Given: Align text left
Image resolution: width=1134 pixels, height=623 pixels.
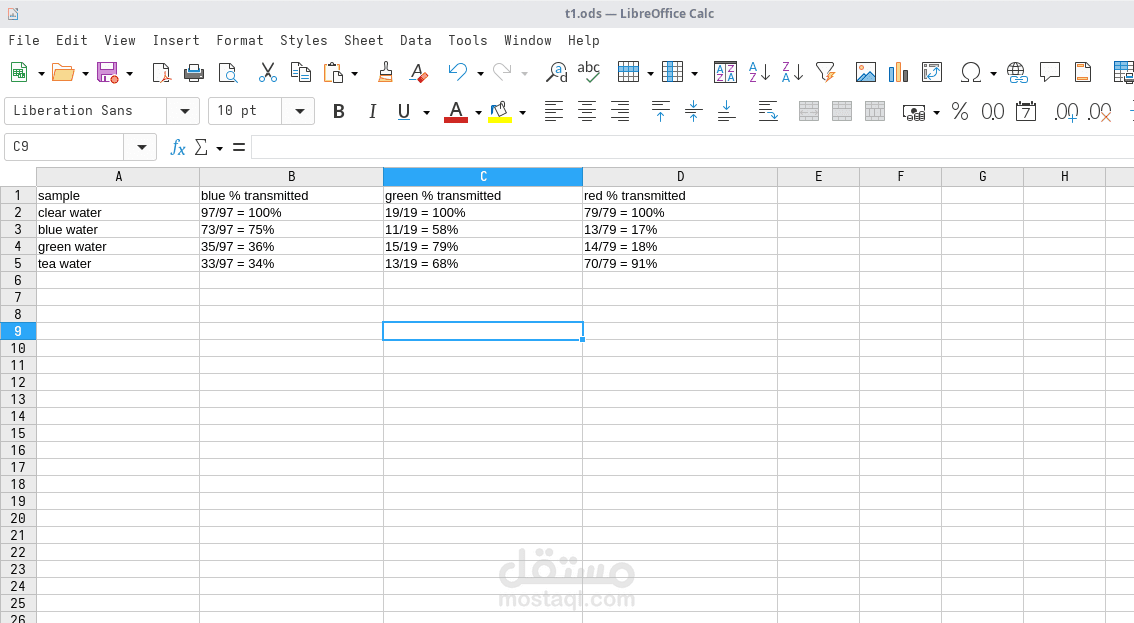Looking at the screenshot, I should pyautogui.click(x=554, y=111).
